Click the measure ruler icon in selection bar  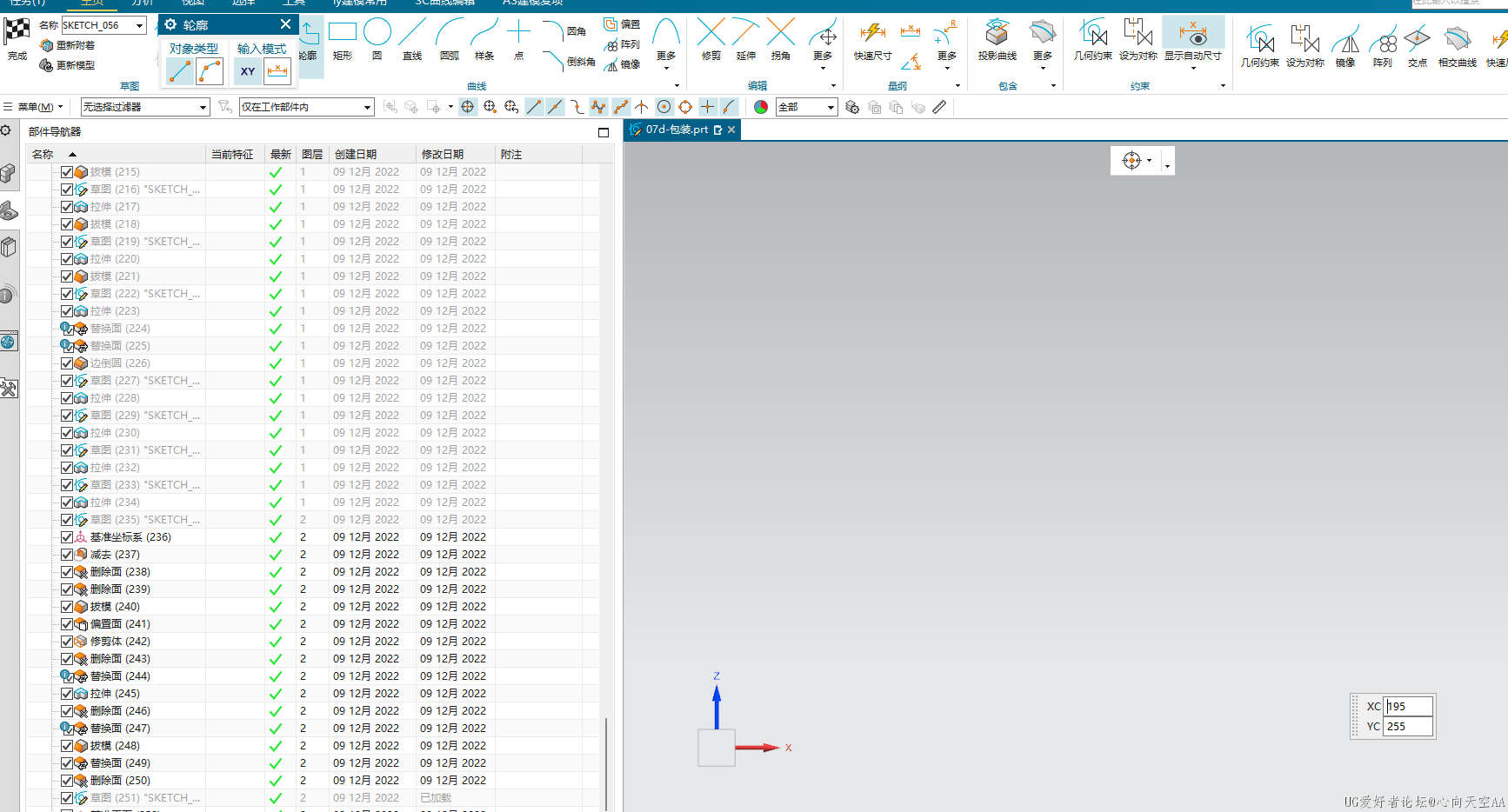tap(939, 107)
